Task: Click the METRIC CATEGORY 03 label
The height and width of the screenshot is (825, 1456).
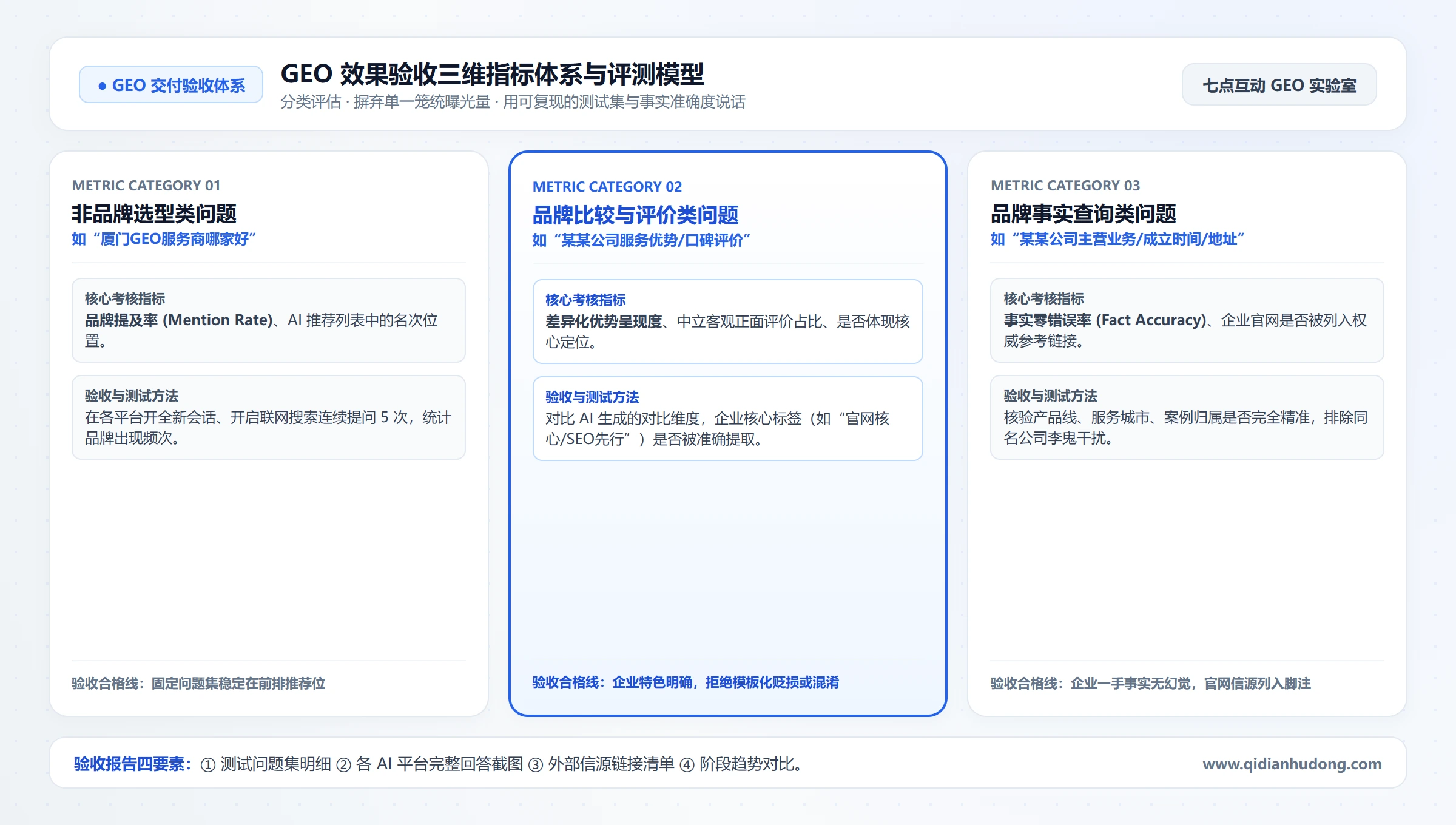Action: click(x=1065, y=186)
